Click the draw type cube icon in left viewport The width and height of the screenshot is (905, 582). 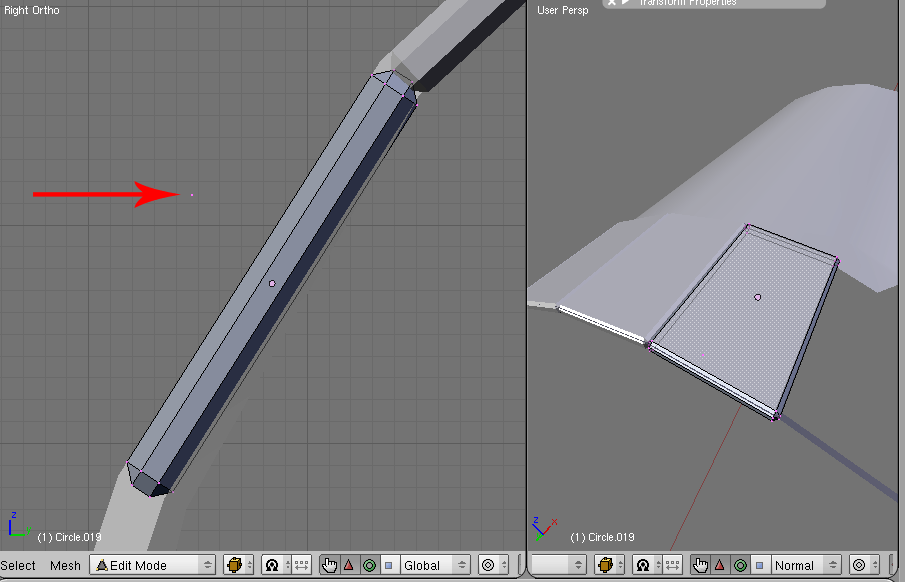pyautogui.click(x=234, y=565)
